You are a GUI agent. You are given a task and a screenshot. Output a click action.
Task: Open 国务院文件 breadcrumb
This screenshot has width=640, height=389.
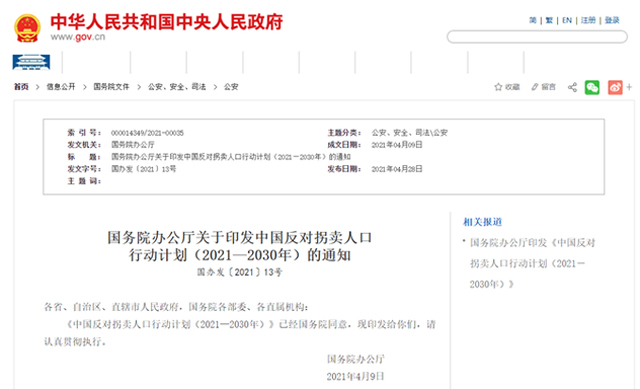click(x=111, y=87)
